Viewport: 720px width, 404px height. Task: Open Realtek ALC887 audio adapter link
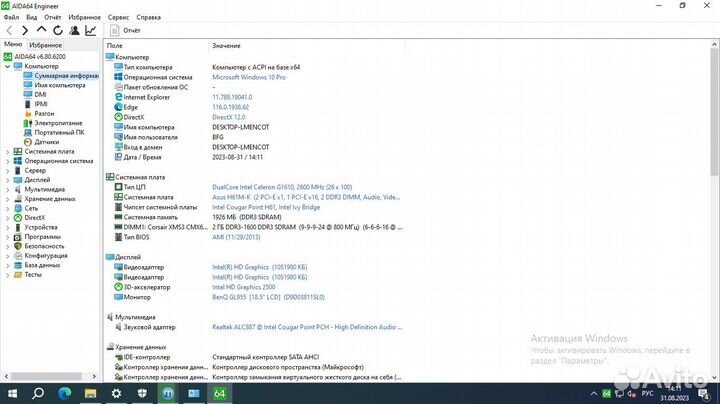(307, 327)
